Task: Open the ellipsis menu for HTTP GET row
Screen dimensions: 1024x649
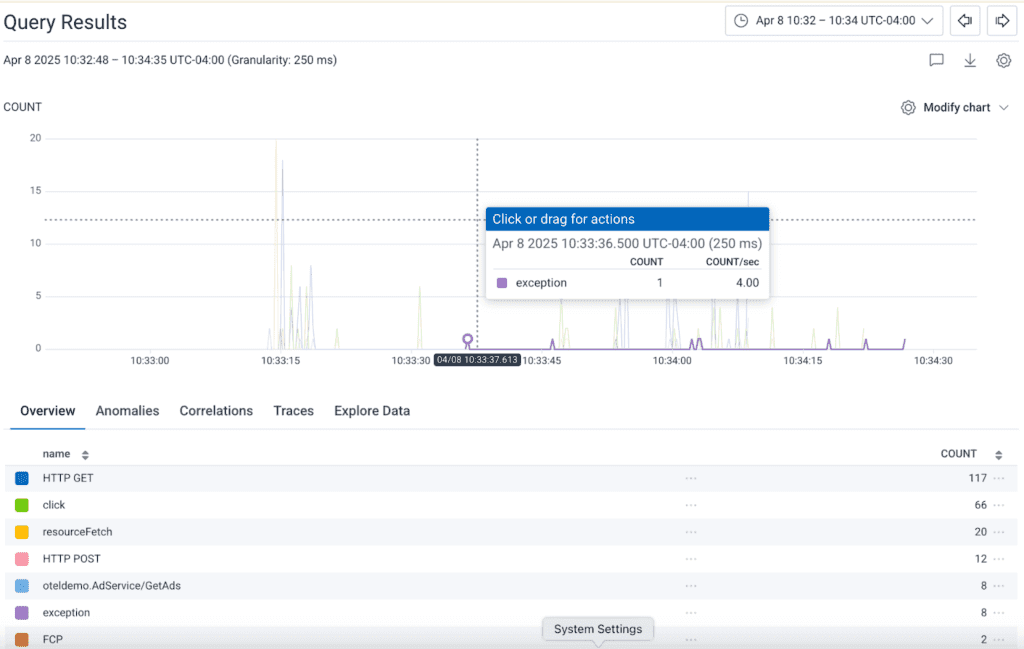Action: click(x=998, y=478)
